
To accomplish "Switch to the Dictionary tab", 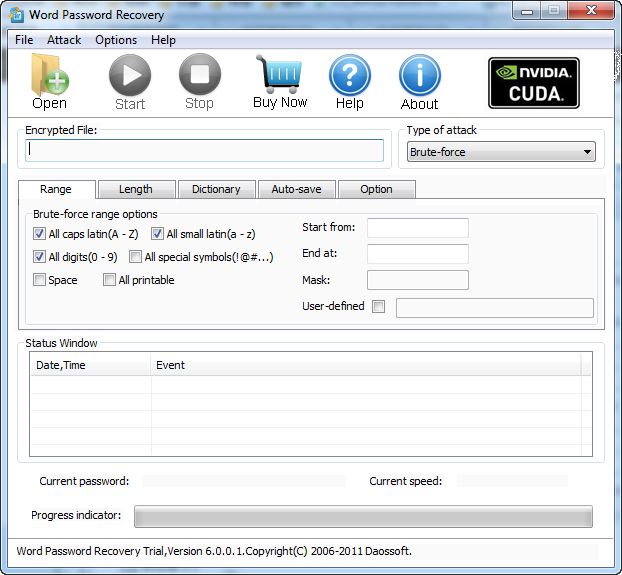I will coord(216,189).
